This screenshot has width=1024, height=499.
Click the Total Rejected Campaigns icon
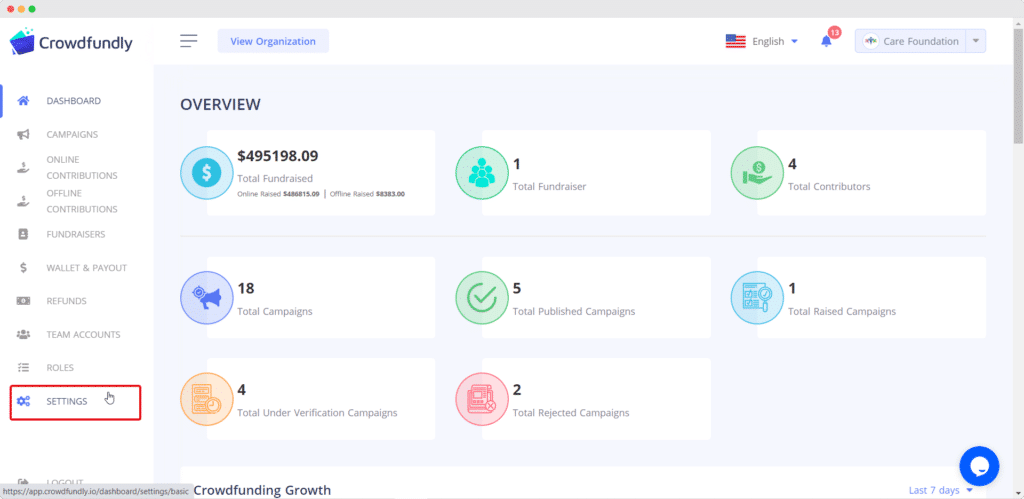pyautogui.click(x=481, y=399)
